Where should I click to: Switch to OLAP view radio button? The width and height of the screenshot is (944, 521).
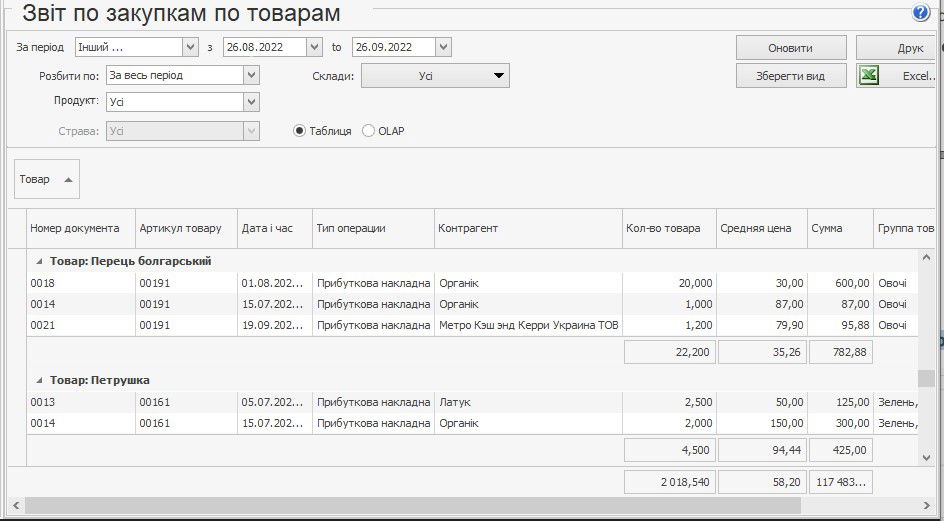coord(369,131)
